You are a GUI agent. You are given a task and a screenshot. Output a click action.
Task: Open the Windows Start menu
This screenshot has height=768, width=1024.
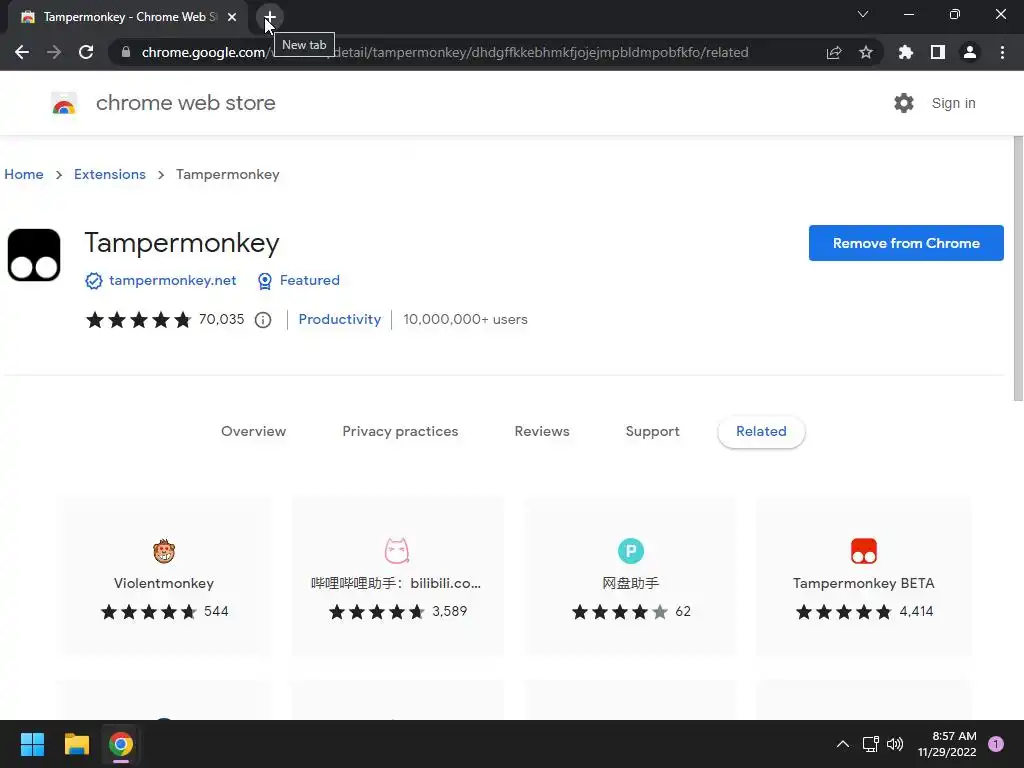[x=32, y=744]
